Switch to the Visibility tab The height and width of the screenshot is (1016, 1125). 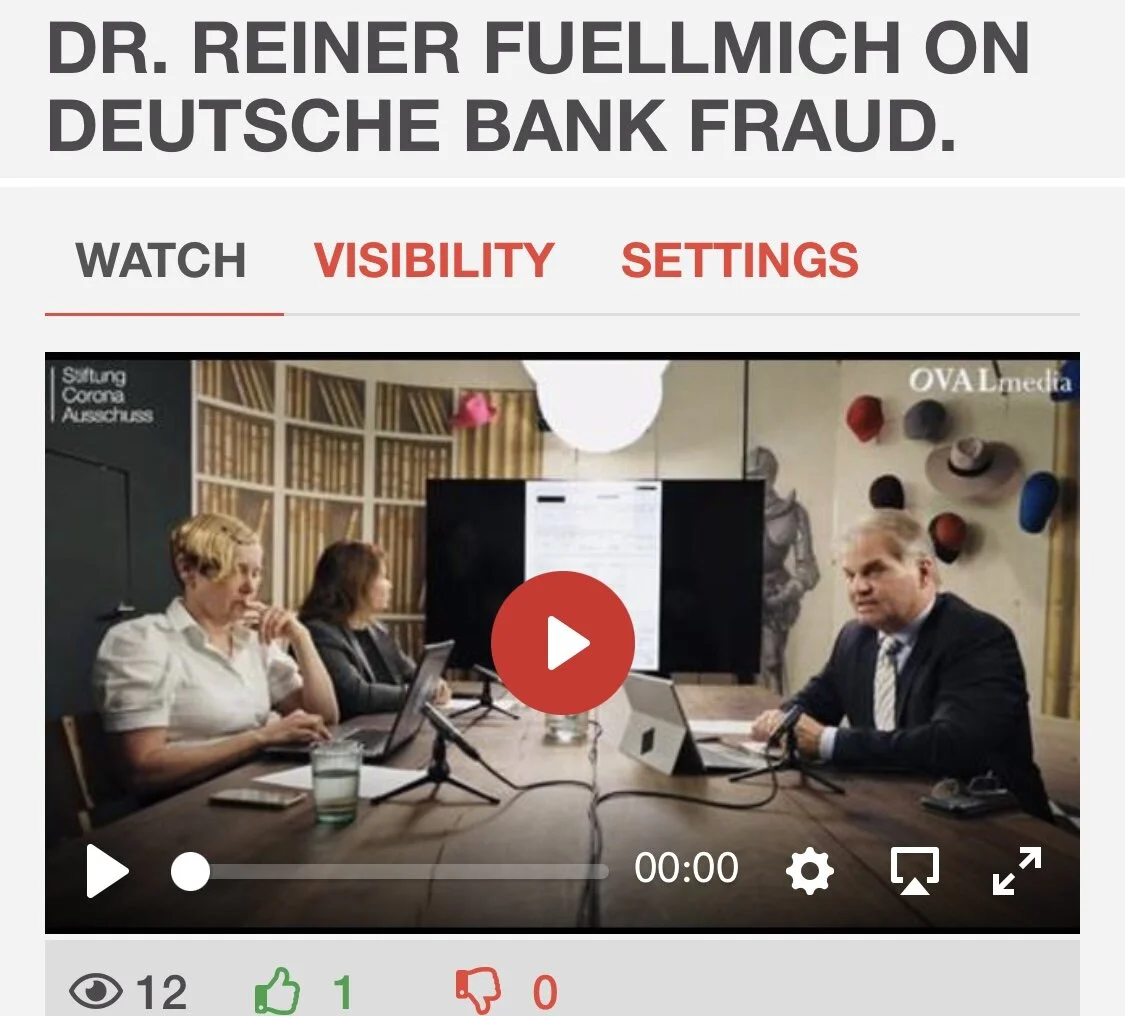click(x=434, y=260)
